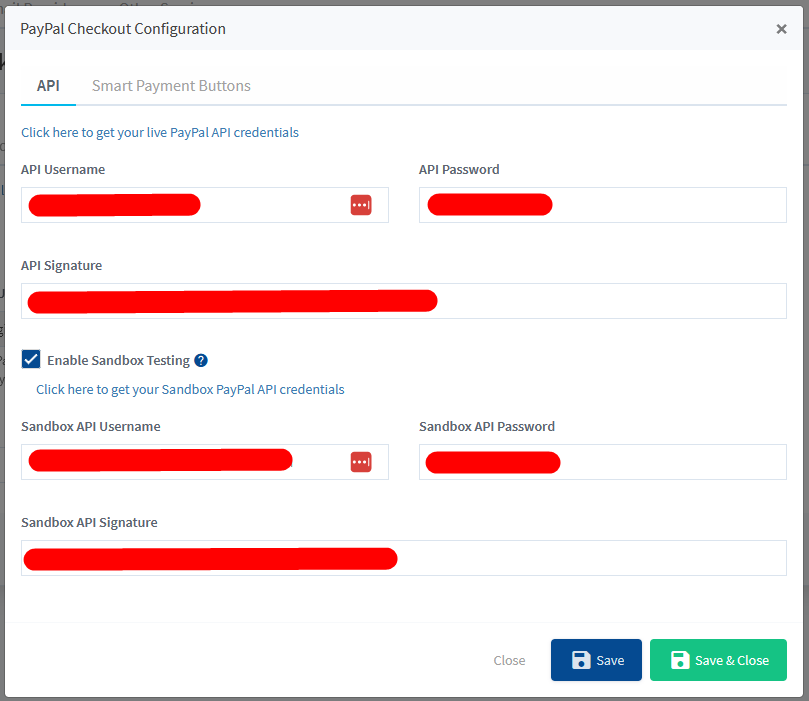Click password manager icon in API Username

point(361,205)
